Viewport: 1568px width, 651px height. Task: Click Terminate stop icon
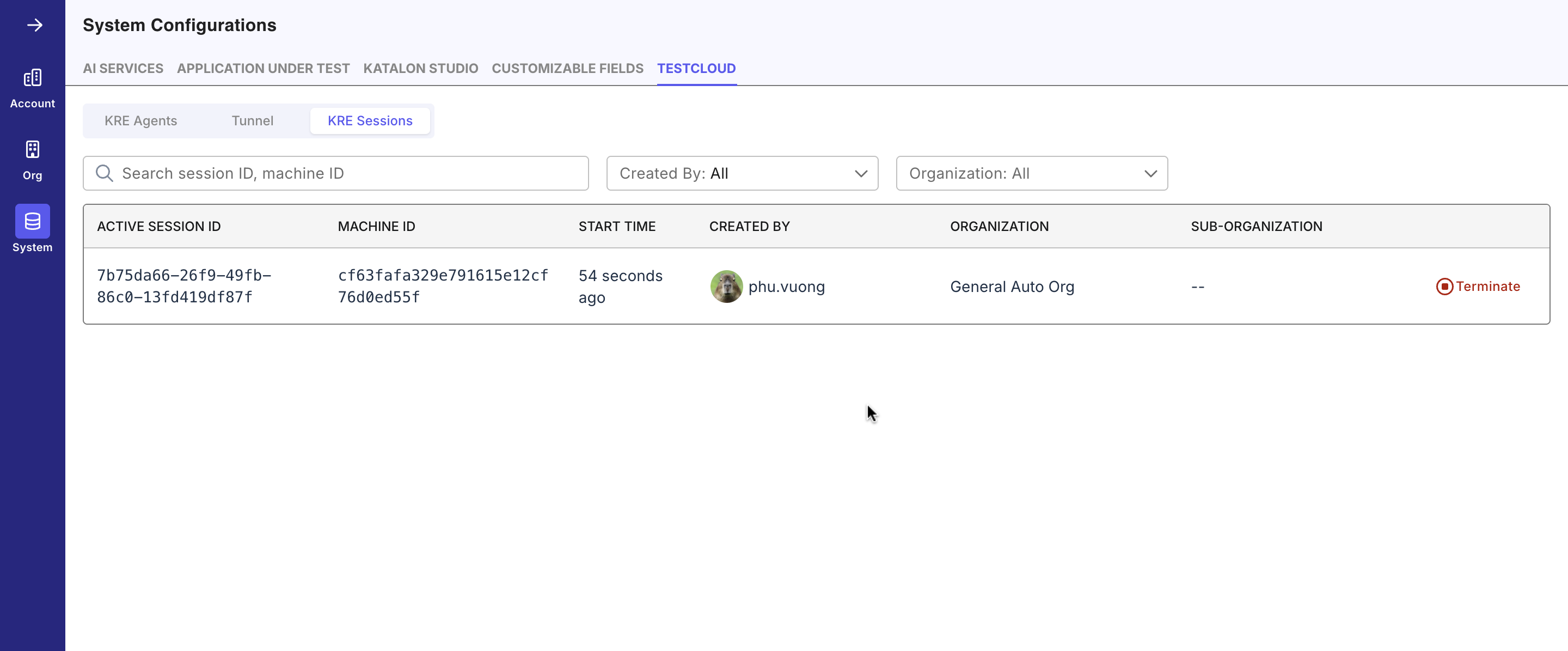[1444, 286]
